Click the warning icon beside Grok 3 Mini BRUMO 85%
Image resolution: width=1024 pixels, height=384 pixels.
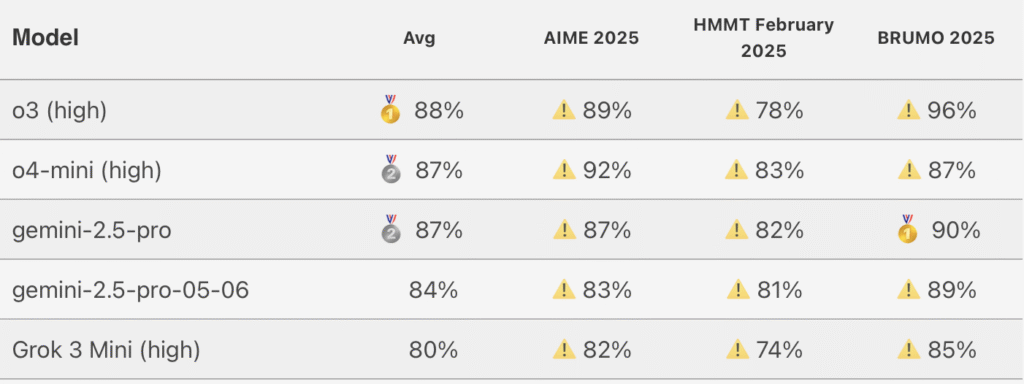[x=908, y=350]
